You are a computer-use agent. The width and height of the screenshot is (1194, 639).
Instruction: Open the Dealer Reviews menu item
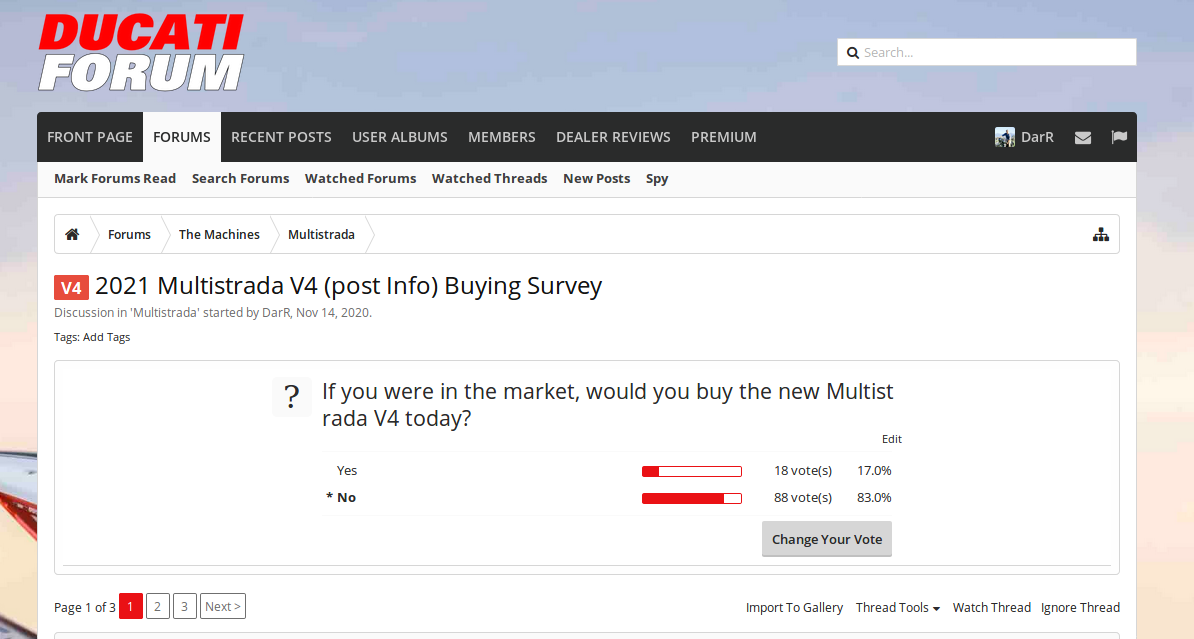click(613, 137)
